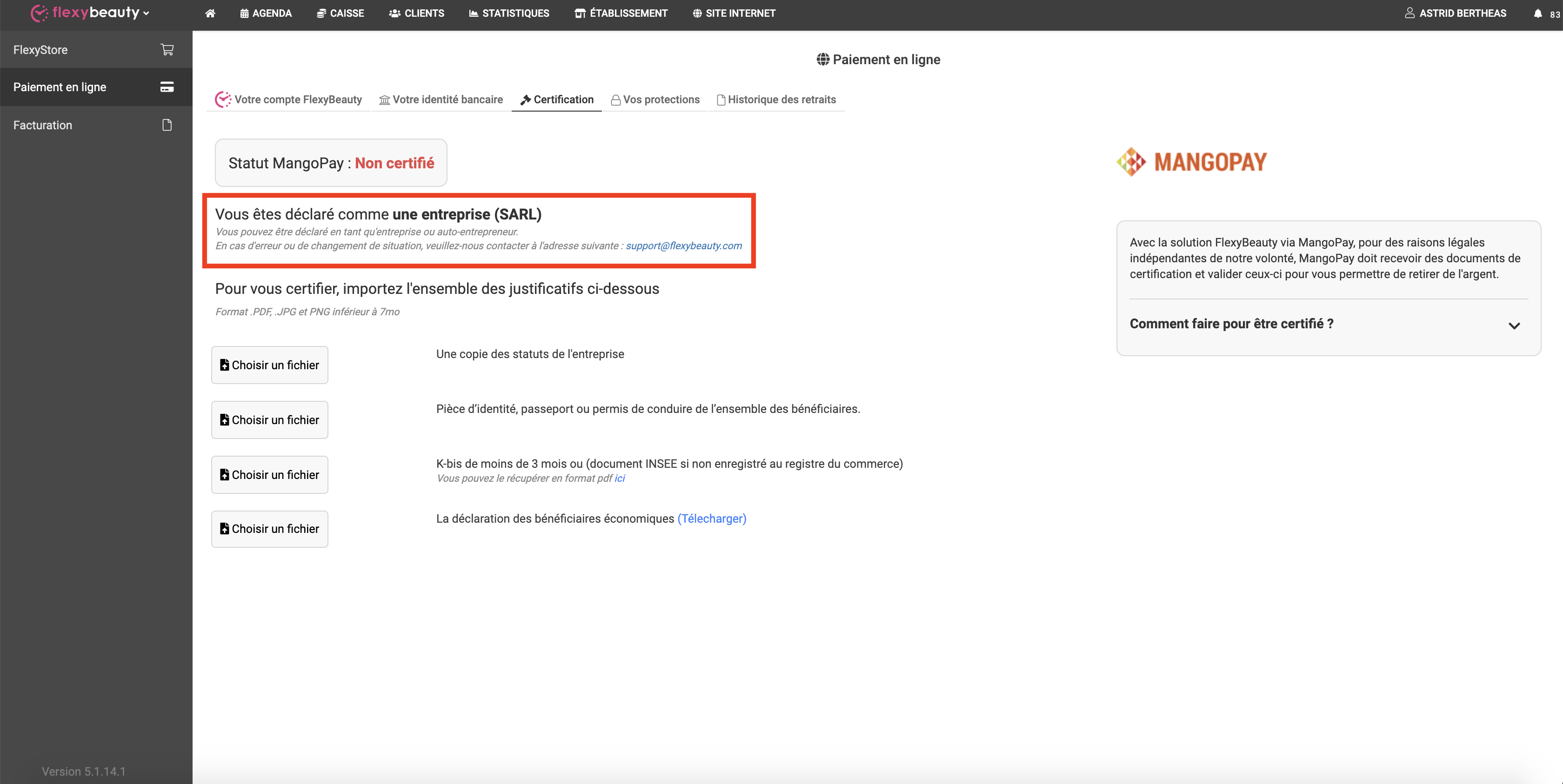
Task: Click 'Statut MangoPay : Non certifié' status box
Action: coord(331,163)
